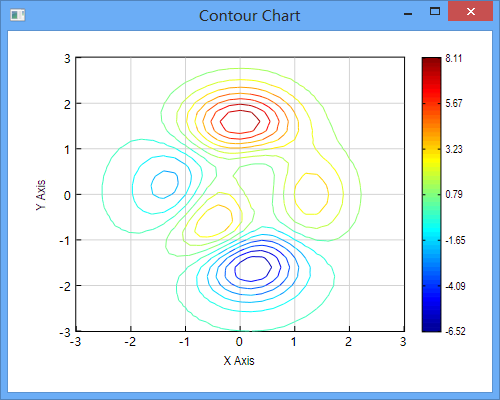
Task: Click the 8.11 colorbar label
Action: (x=454, y=58)
